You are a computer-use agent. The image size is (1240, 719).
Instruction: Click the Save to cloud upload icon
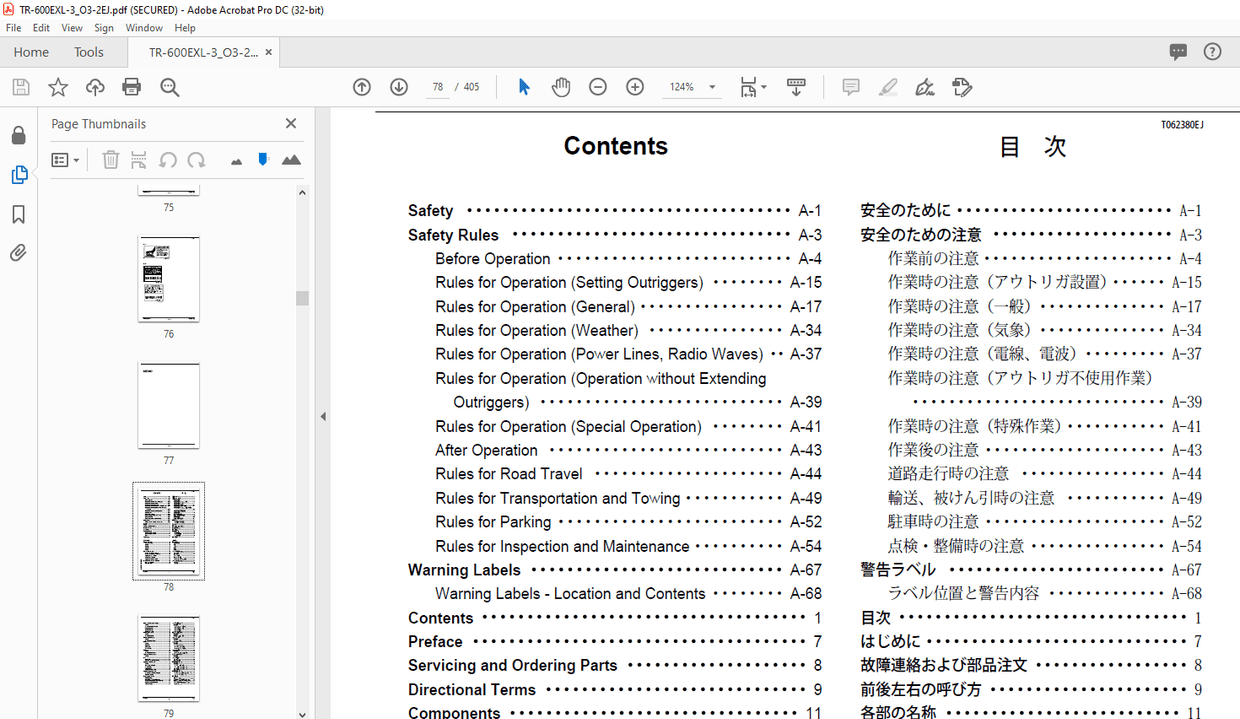click(x=95, y=88)
